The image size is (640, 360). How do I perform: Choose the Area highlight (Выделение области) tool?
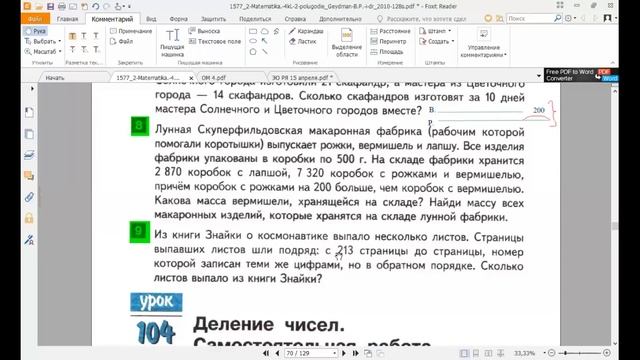coord(347,42)
